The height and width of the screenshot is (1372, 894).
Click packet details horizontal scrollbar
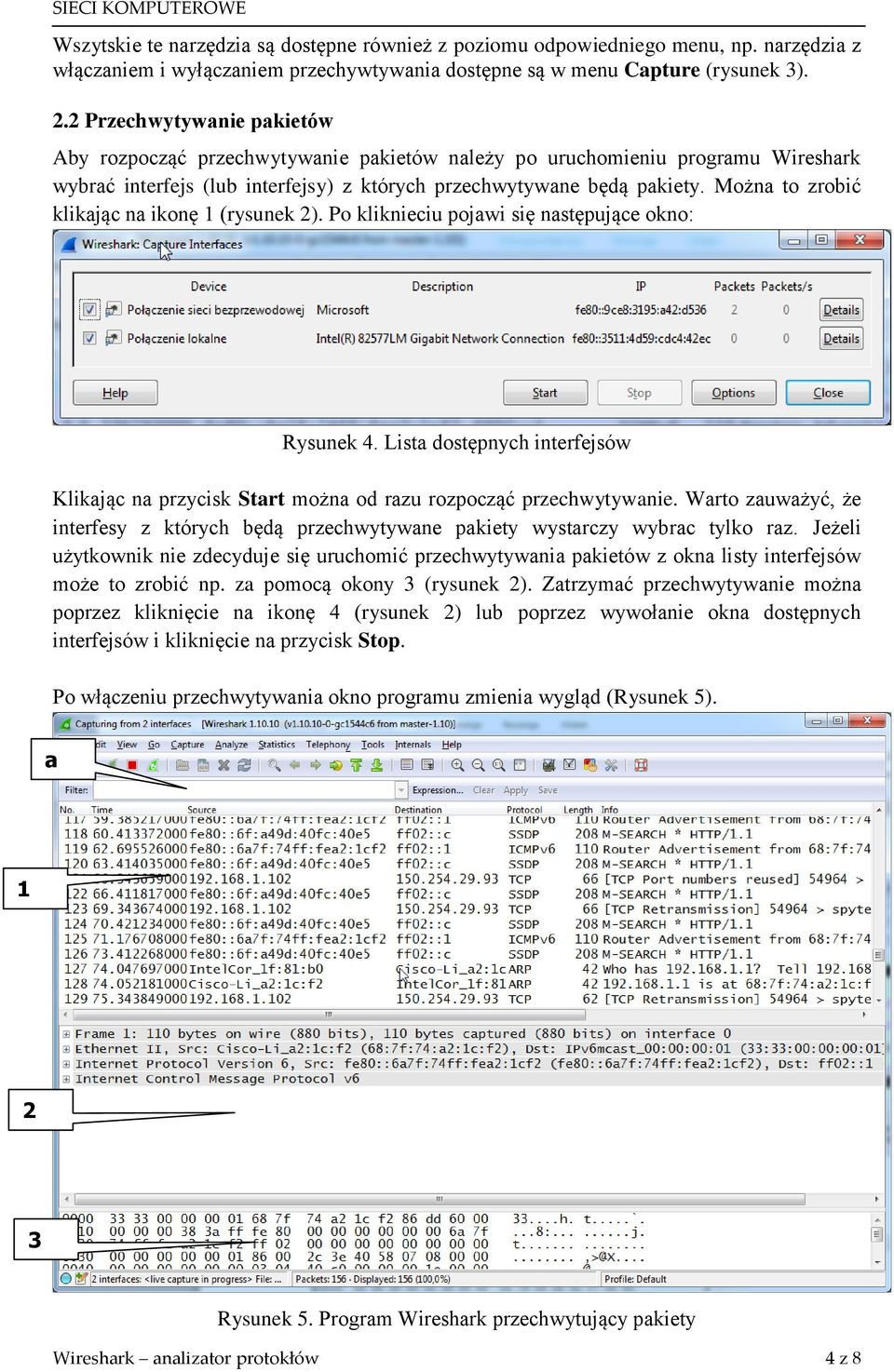click(x=473, y=1199)
